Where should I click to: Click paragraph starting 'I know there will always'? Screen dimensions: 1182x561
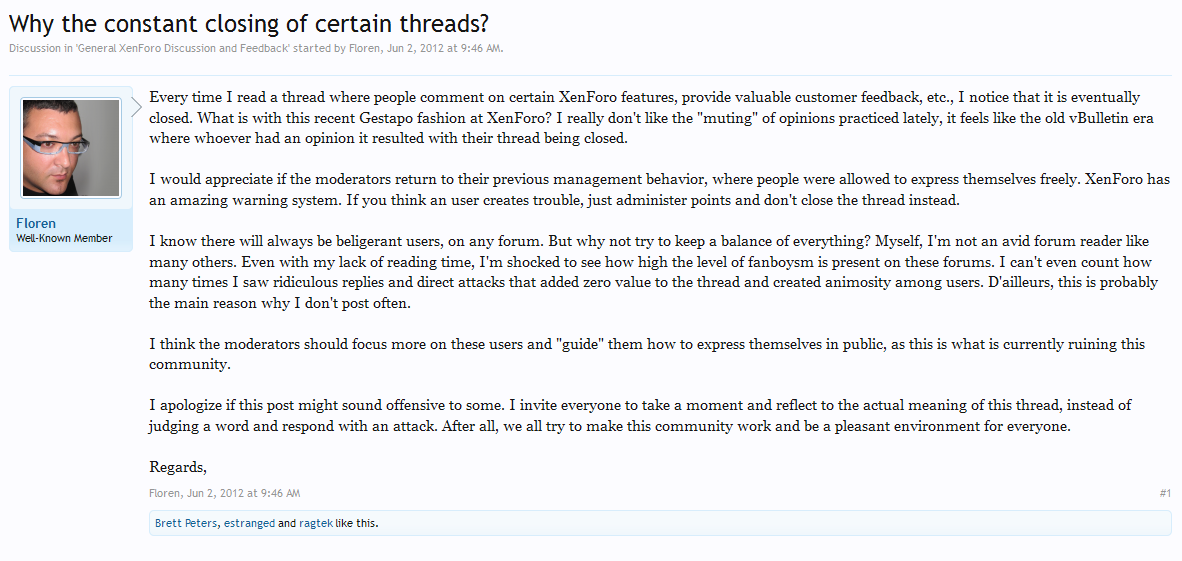[654, 273]
